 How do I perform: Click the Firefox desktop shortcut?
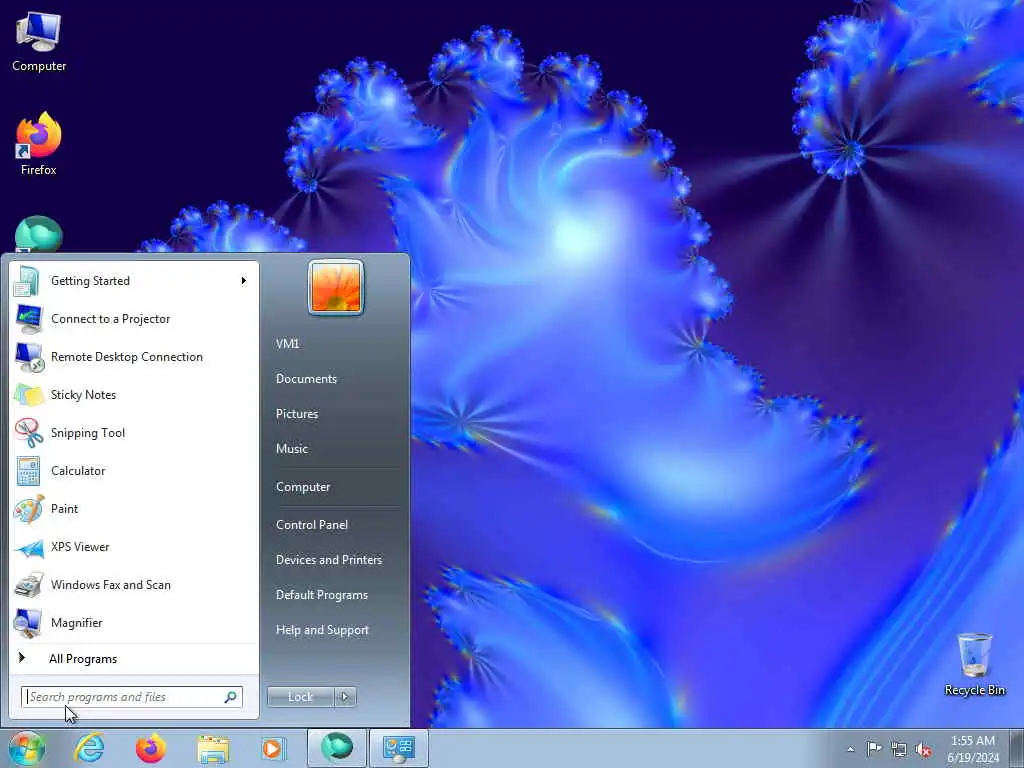(x=39, y=144)
